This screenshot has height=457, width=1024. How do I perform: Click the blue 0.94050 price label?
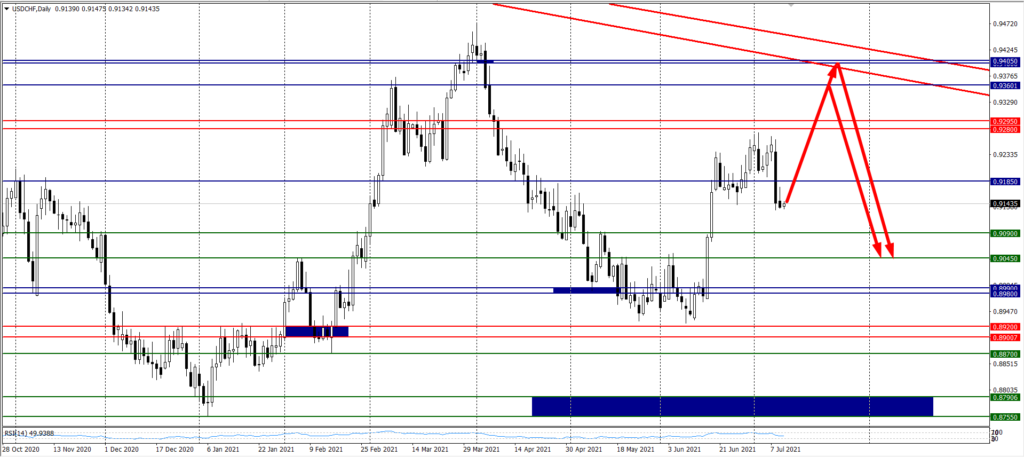tap(1005, 61)
